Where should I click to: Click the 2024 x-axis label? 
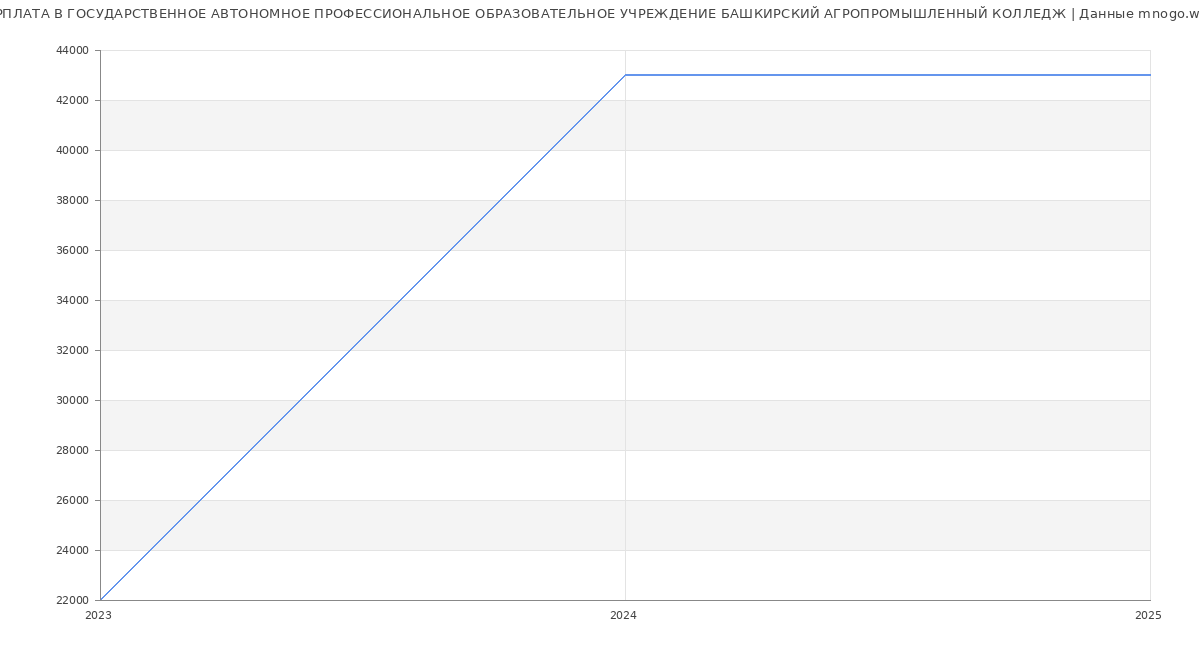623,616
